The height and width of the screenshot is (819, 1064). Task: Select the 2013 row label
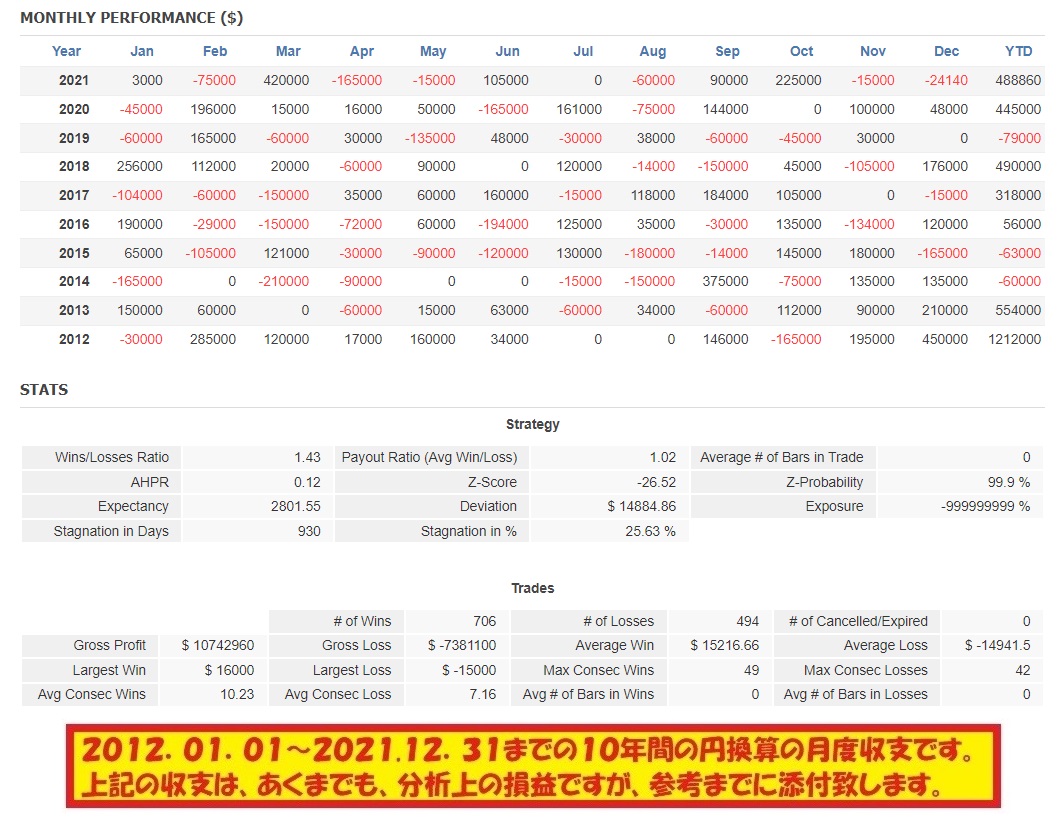(x=74, y=311)
